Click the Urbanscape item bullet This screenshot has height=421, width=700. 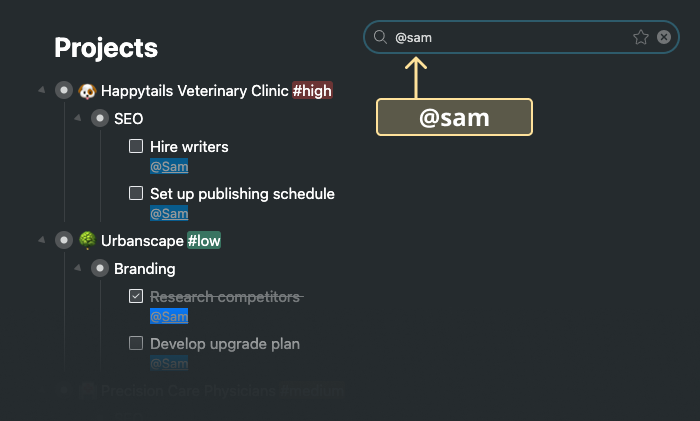pos(64,240)
